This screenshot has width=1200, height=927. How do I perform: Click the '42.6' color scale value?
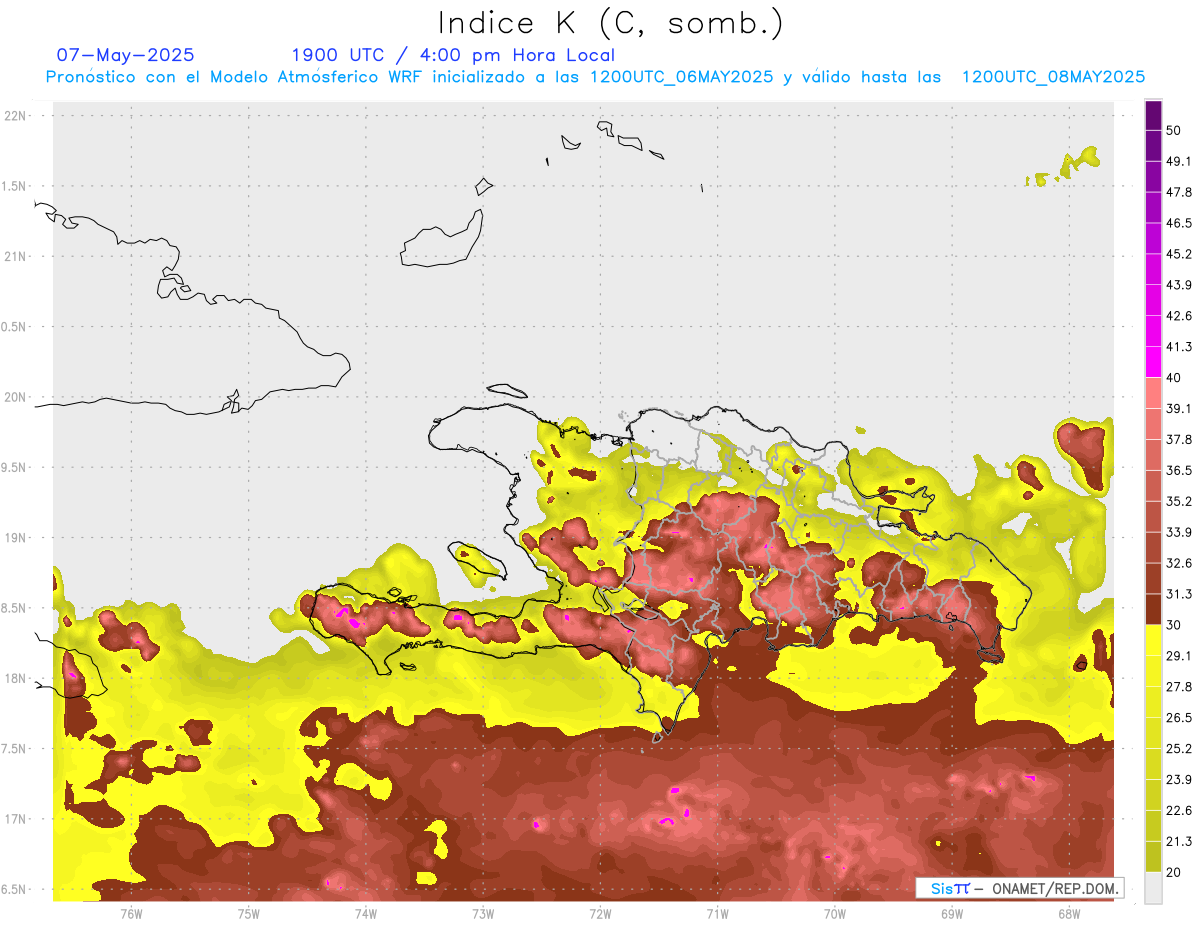1179,316
